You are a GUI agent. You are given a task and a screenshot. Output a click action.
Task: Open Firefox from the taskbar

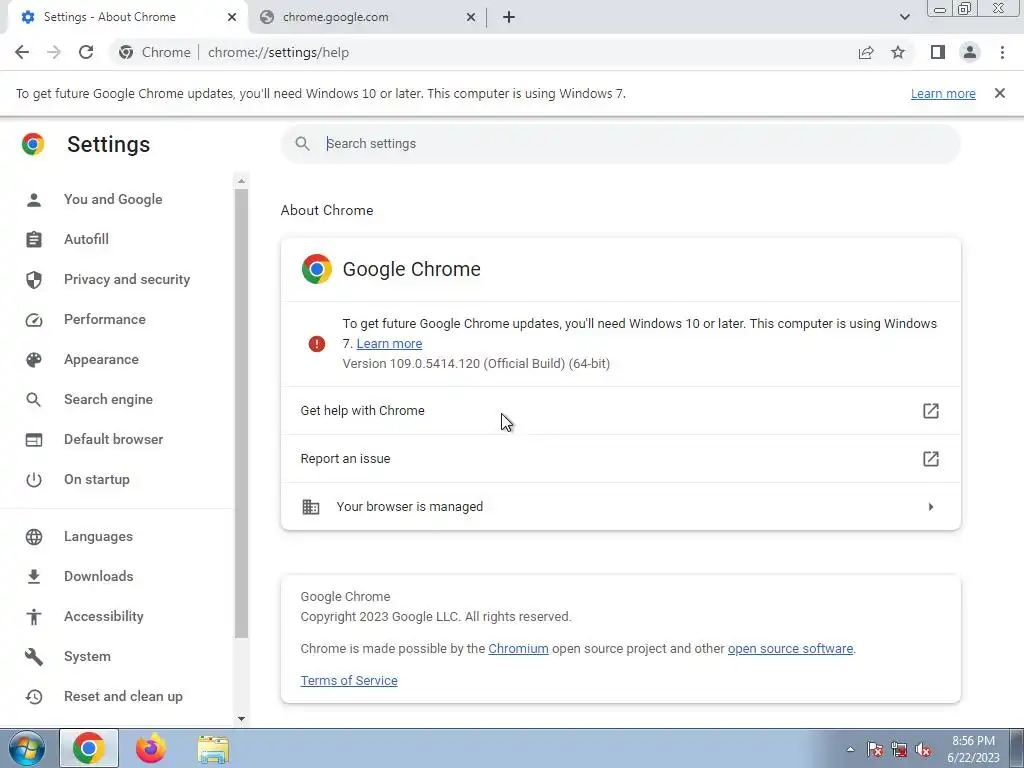click(x=151, y=748)
